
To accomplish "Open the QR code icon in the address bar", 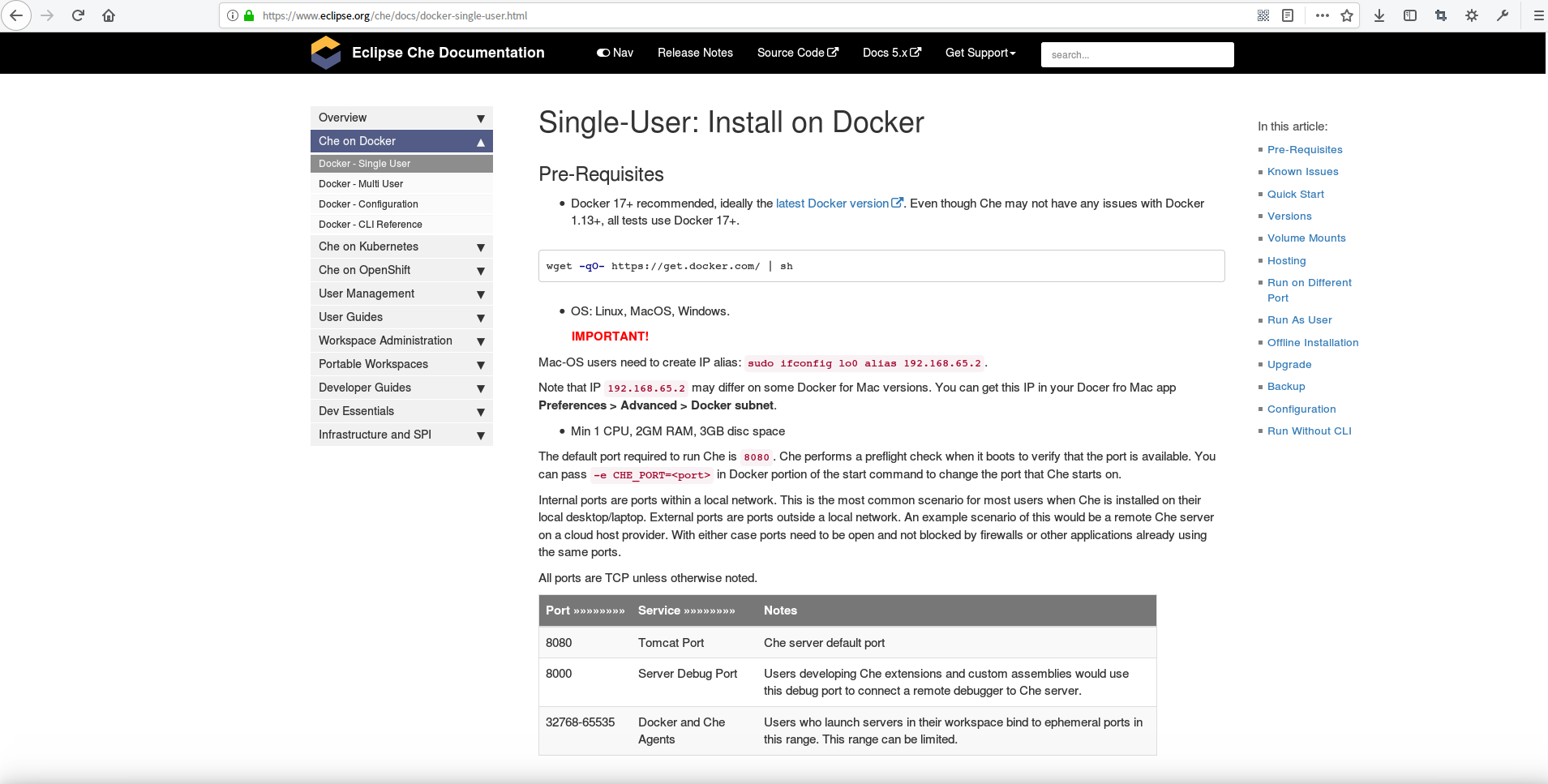I will pos(1263,15).
